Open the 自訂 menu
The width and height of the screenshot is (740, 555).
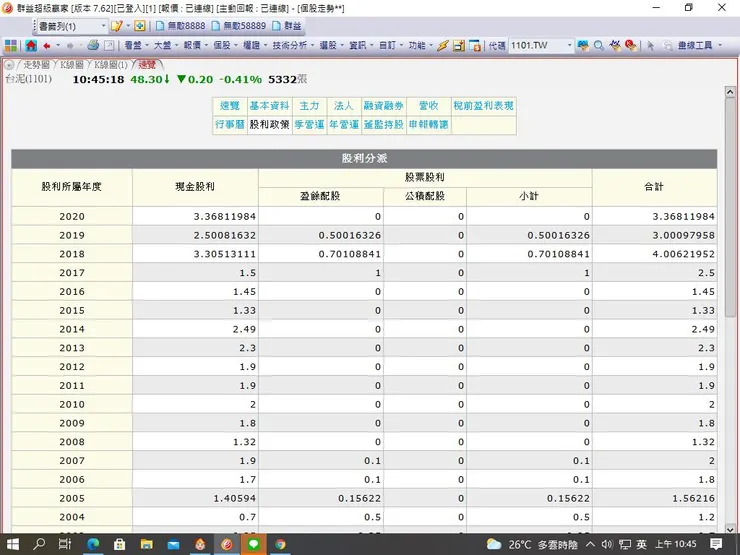[x=391, y=46]
